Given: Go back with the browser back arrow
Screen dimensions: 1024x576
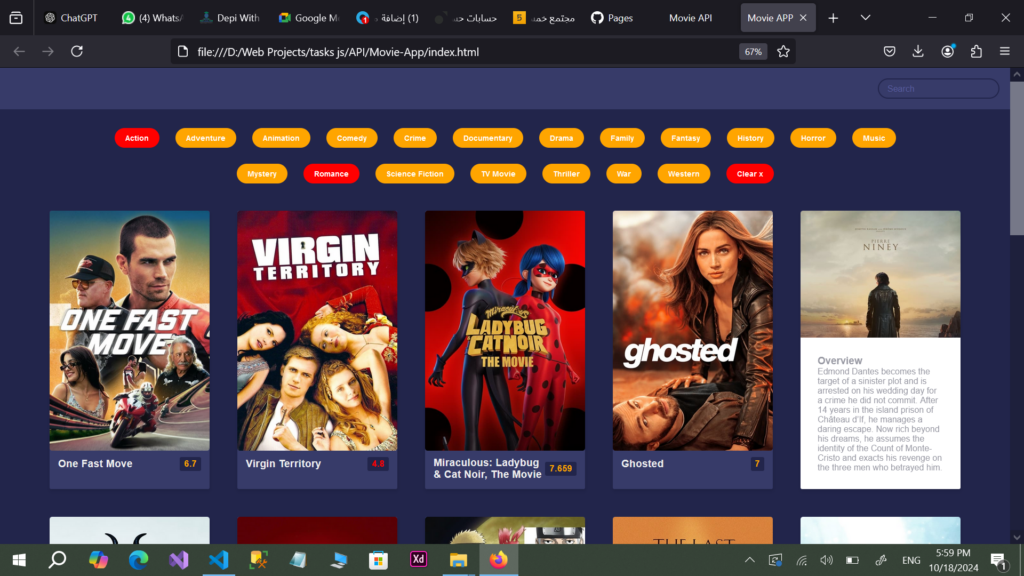Looking at the screenshot, I should [19, 52].
